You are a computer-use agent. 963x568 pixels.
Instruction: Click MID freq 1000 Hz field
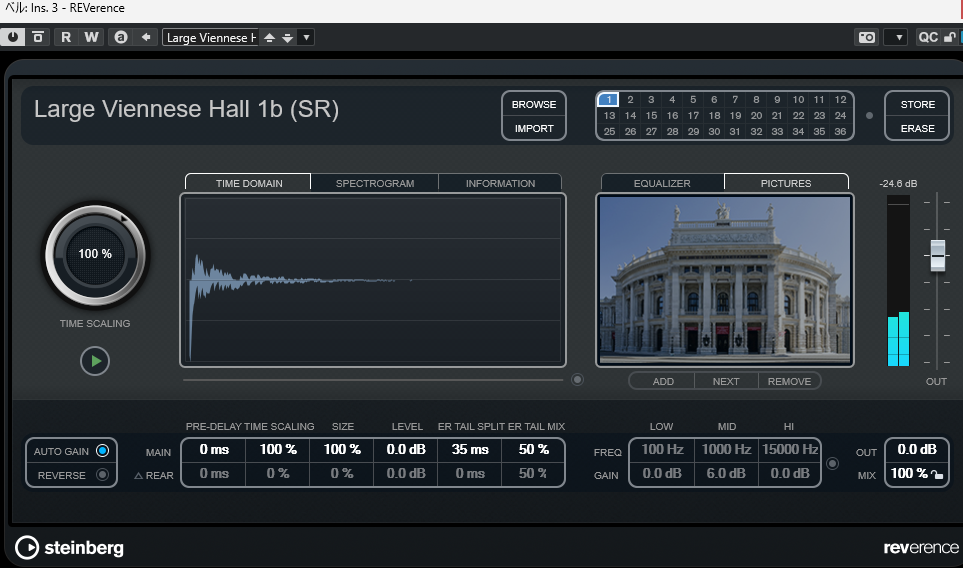pos(726,449)
